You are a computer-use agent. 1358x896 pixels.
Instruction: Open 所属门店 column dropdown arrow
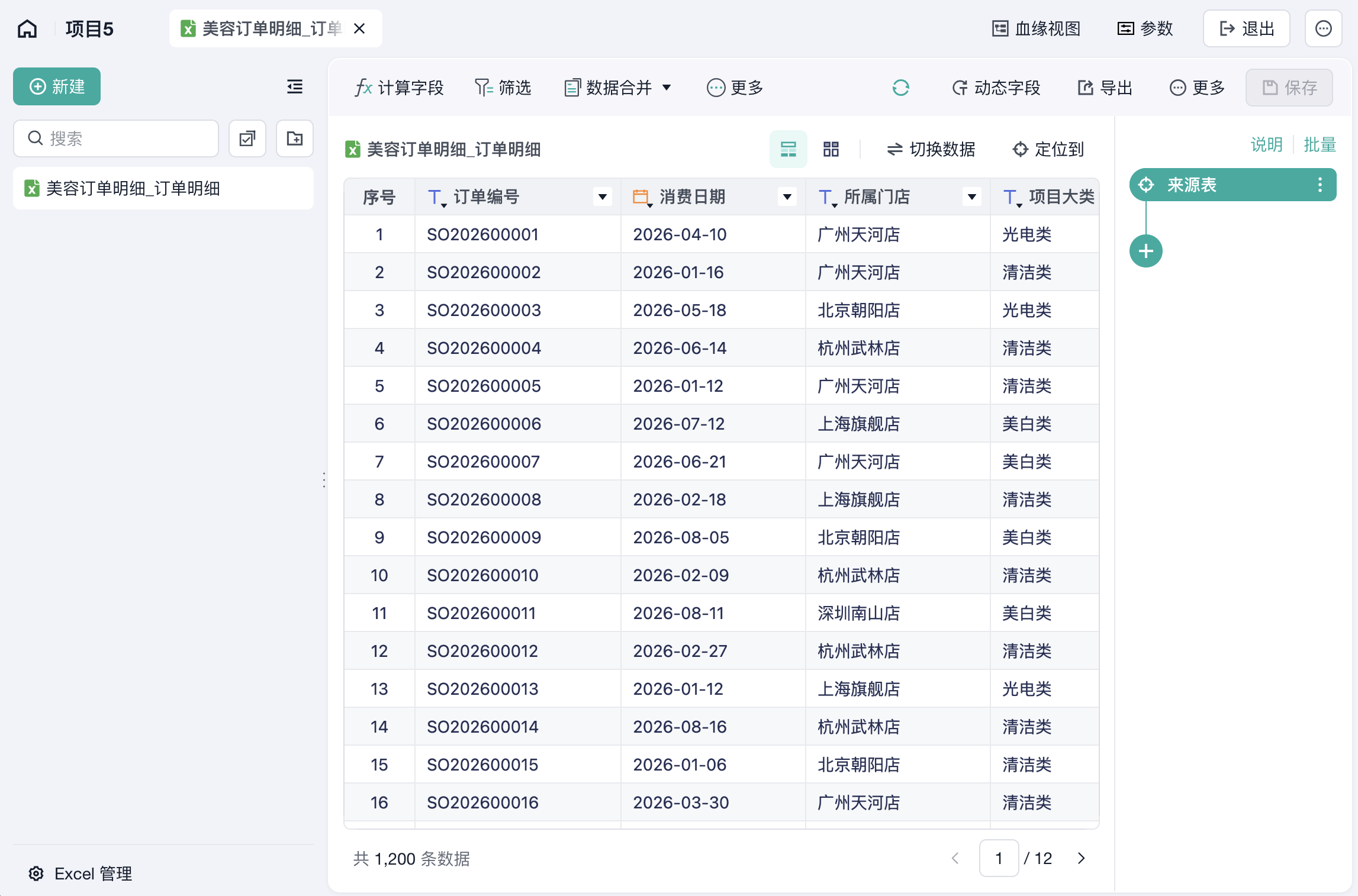pos(972,196)
